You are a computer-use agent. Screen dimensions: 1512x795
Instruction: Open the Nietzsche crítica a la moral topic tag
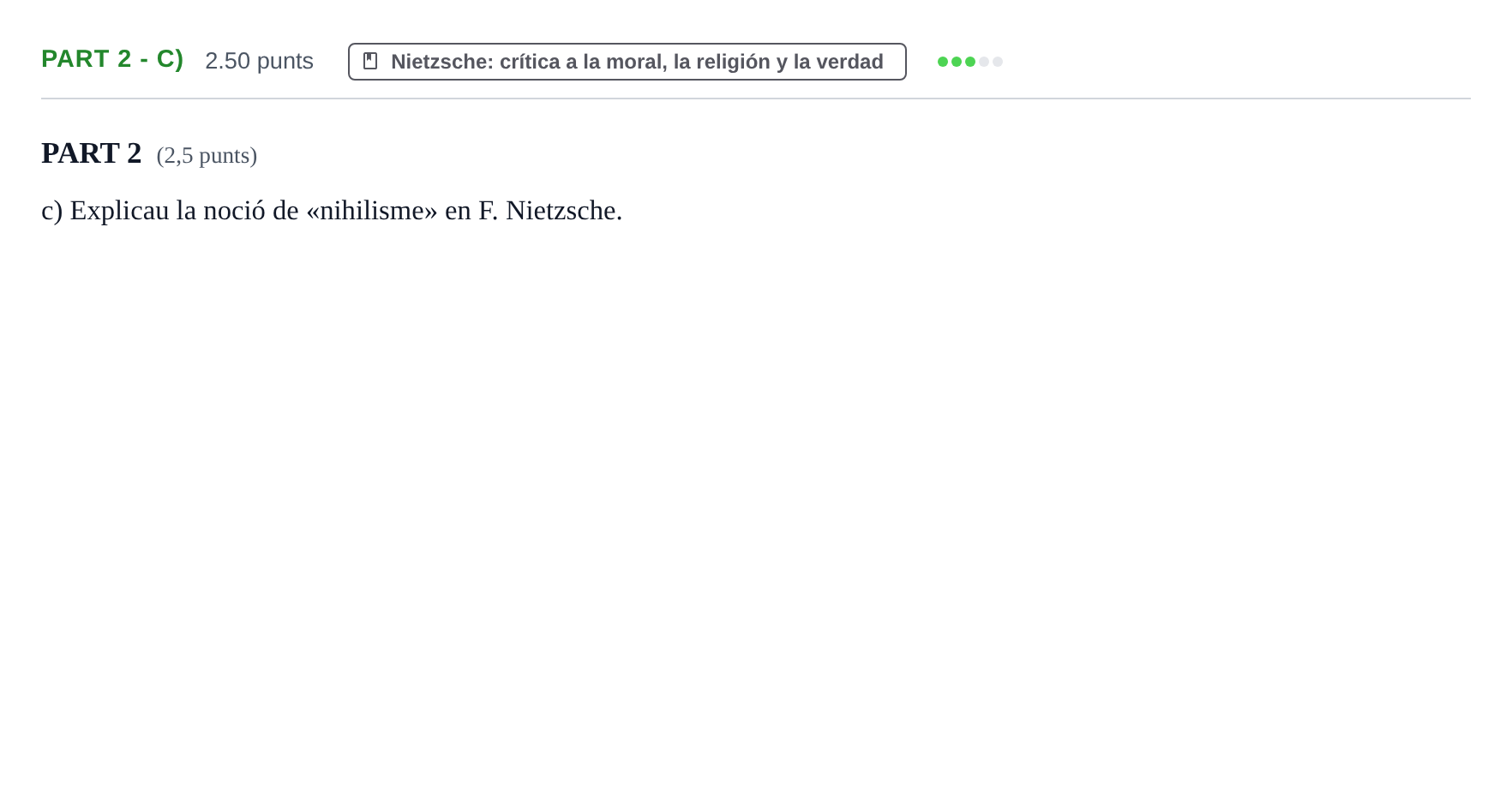point(627,62)
